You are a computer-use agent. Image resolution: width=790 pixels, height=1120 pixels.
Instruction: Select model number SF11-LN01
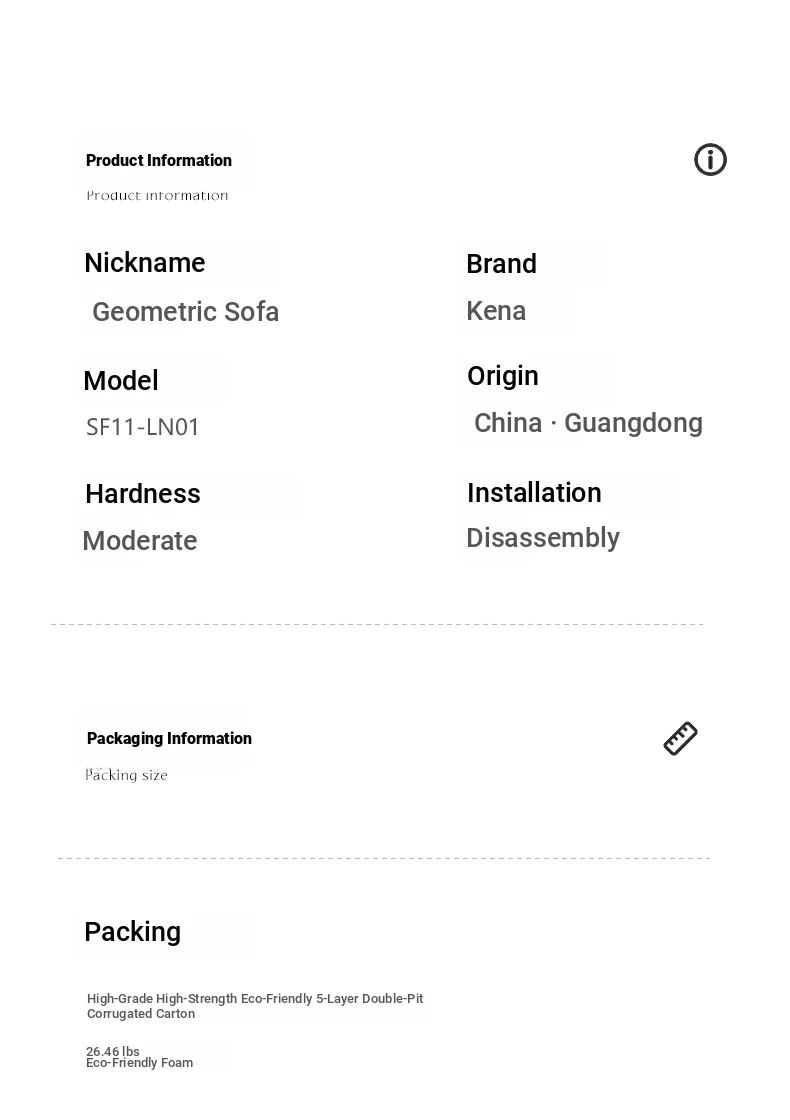point(142,427)
